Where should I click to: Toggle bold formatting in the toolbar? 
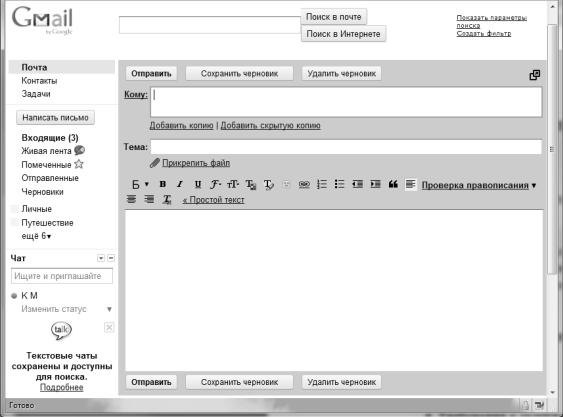pyautogui.click(x=162, y=184)
